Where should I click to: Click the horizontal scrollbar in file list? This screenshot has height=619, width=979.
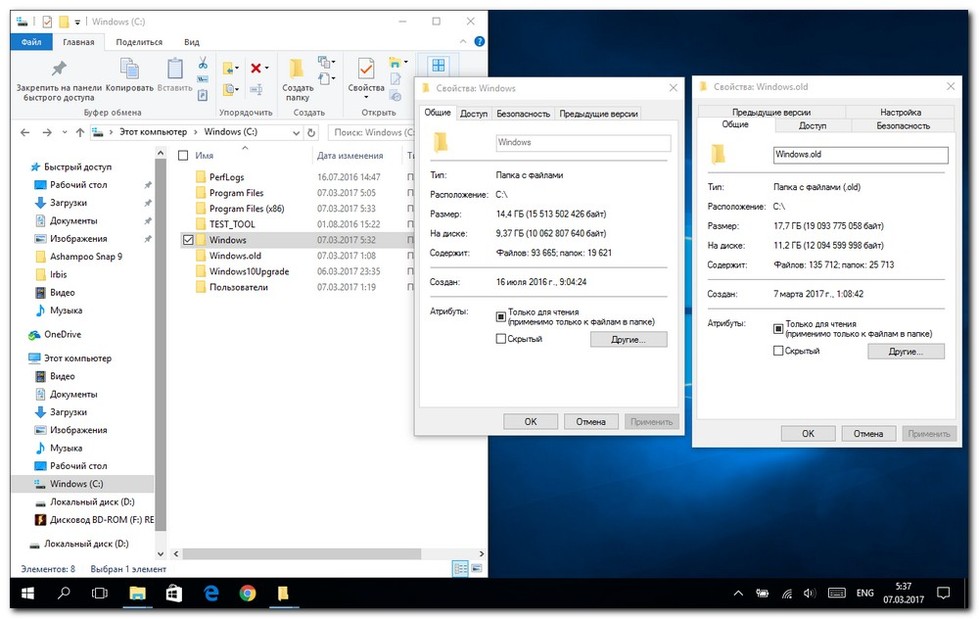[302, 553]
